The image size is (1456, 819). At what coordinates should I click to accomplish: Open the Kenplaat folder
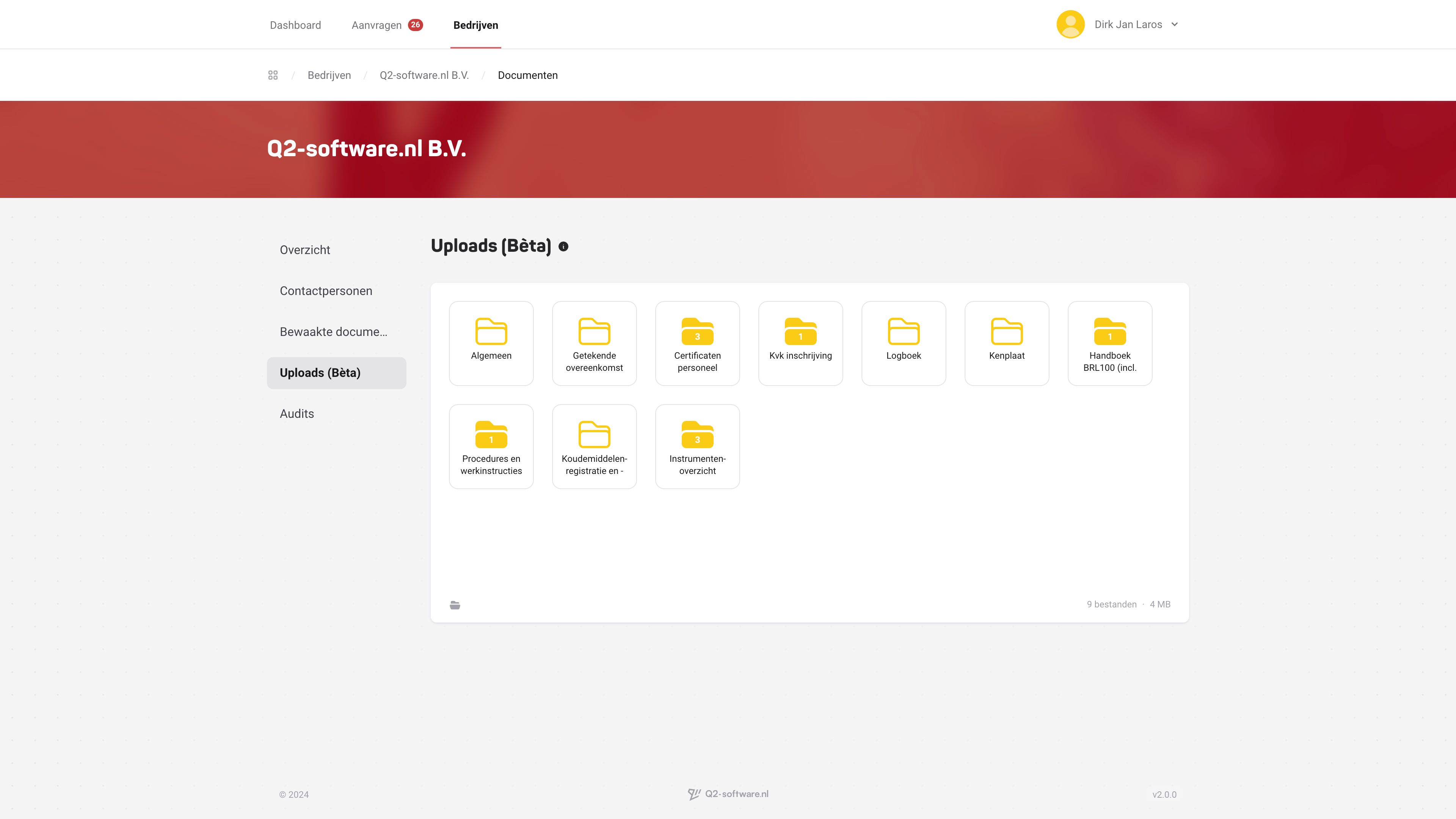(1007, 343)
